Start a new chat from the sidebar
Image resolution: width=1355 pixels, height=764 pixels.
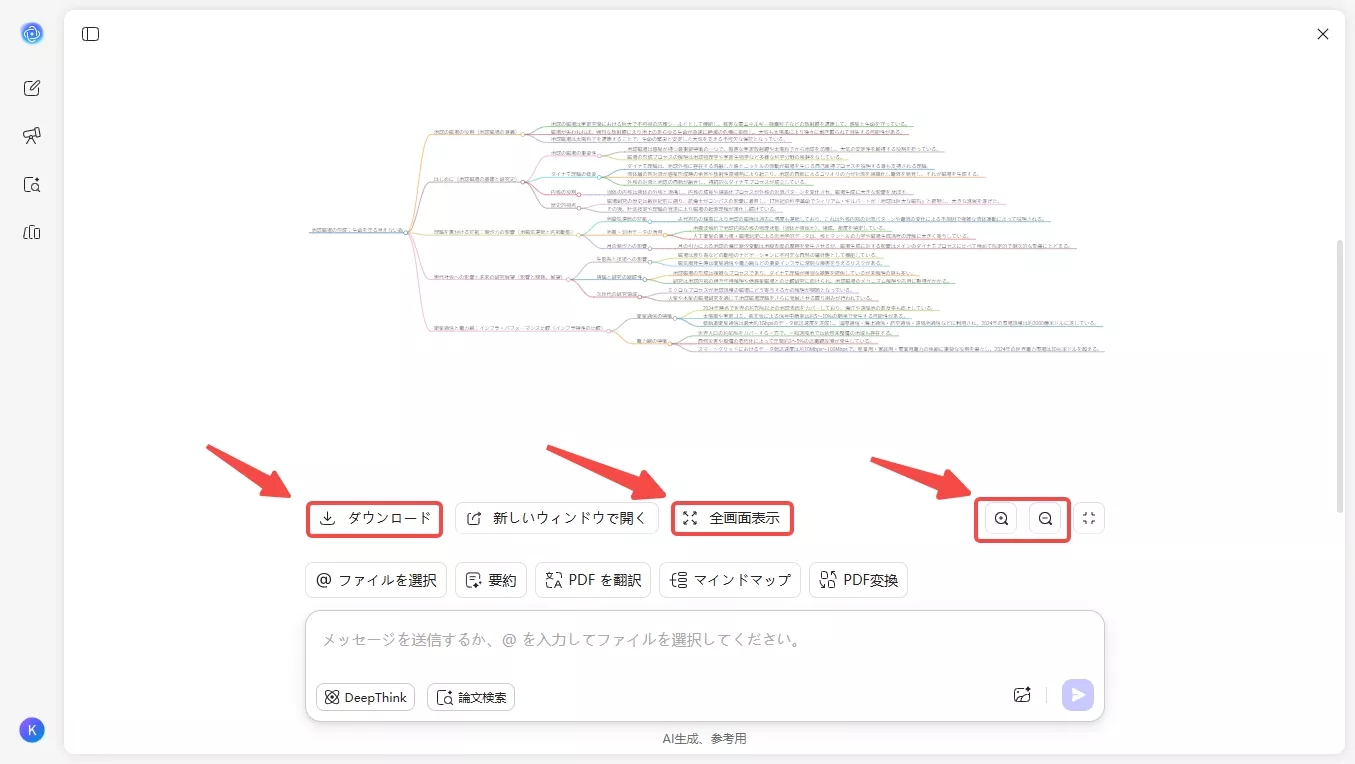point(32,87)
